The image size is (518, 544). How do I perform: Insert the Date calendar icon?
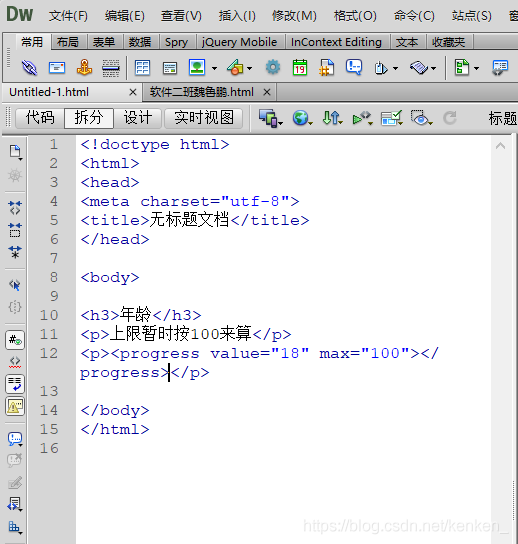(x=300, y=67)
